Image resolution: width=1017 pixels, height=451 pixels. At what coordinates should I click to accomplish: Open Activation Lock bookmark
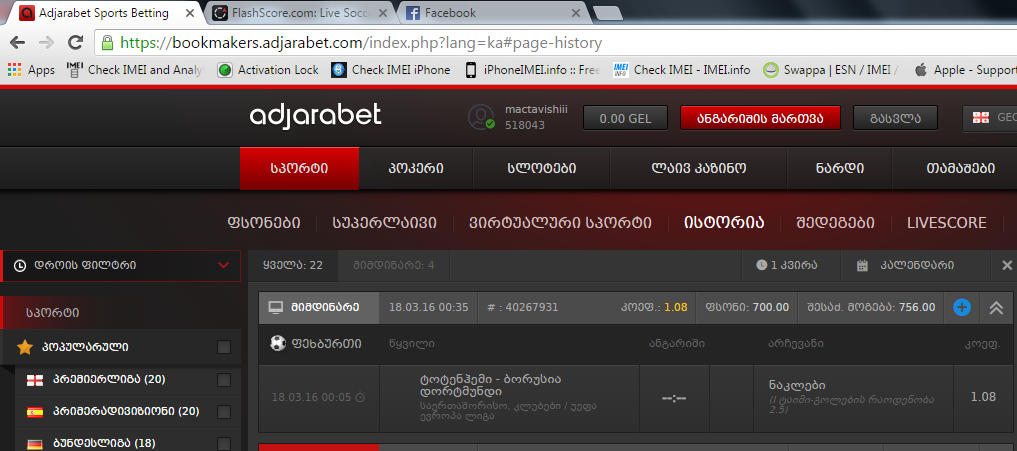tap(269, 69)
